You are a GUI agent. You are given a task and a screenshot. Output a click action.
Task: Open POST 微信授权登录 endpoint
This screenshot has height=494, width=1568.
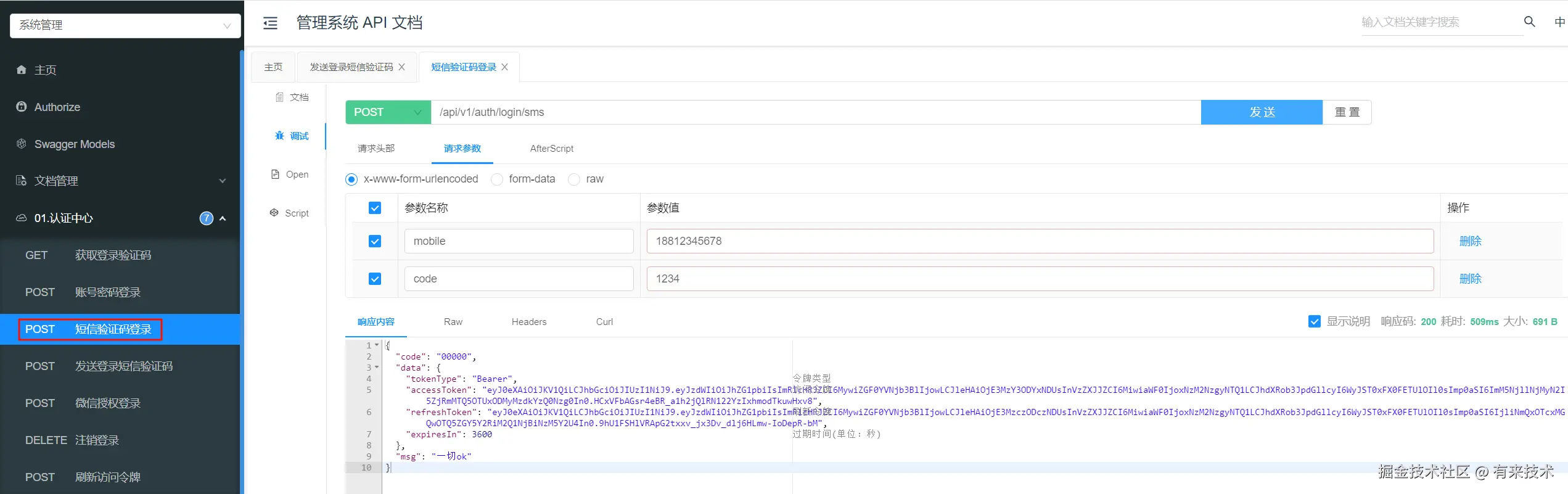(x=120, y=403)
